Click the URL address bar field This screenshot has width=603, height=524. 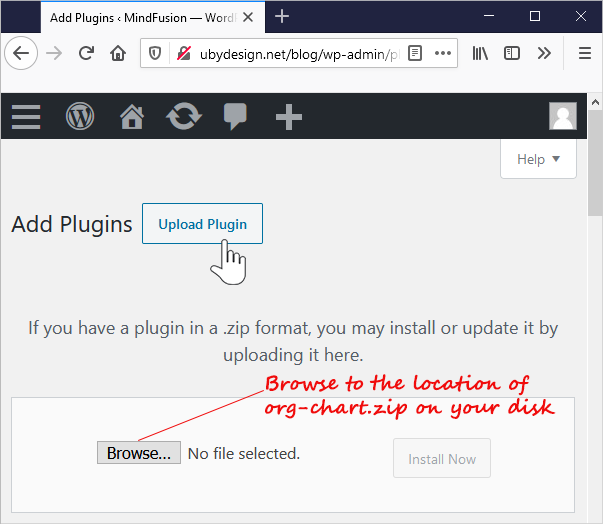298,54
